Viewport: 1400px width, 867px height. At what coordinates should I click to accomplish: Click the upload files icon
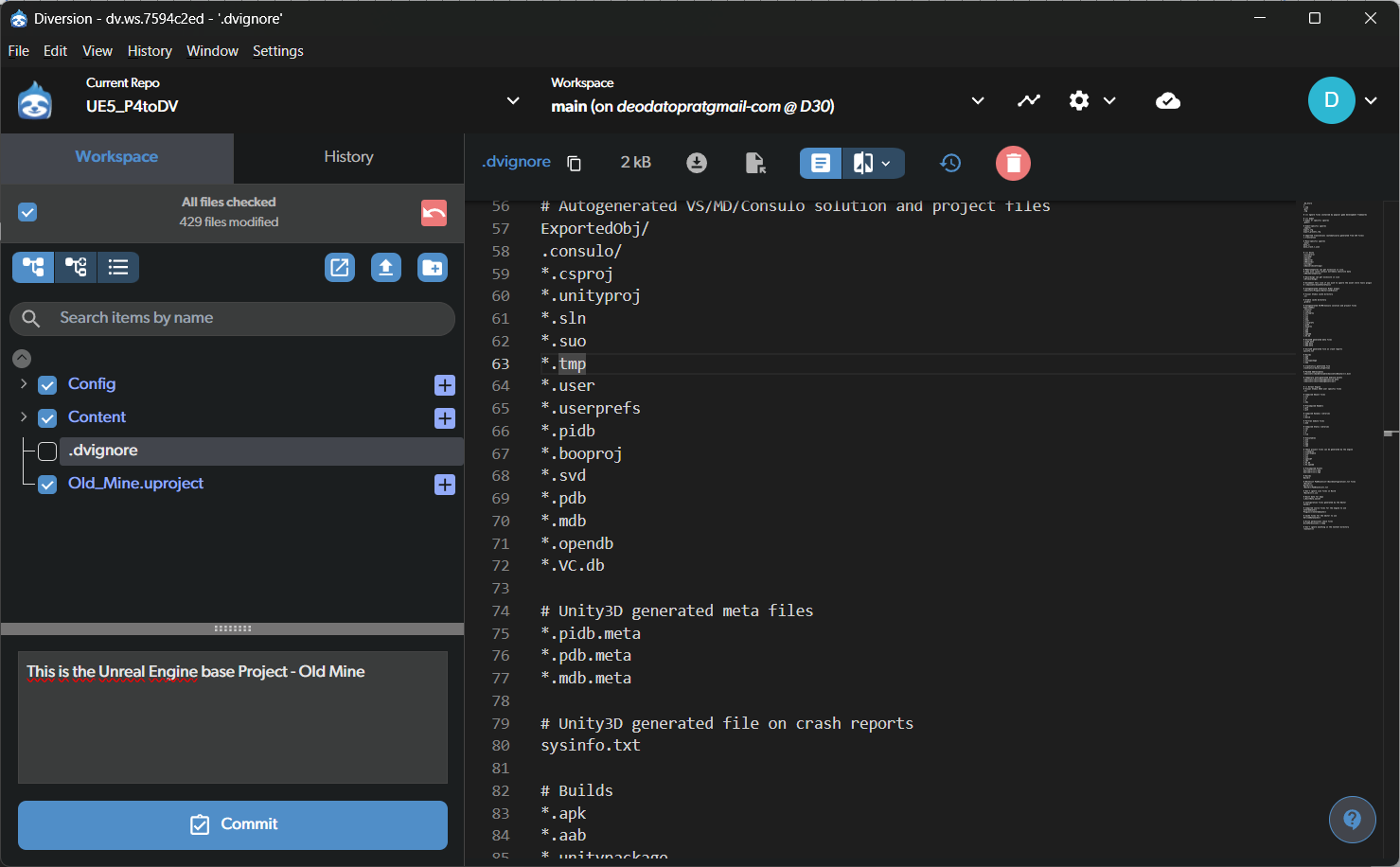coord(385,268)
